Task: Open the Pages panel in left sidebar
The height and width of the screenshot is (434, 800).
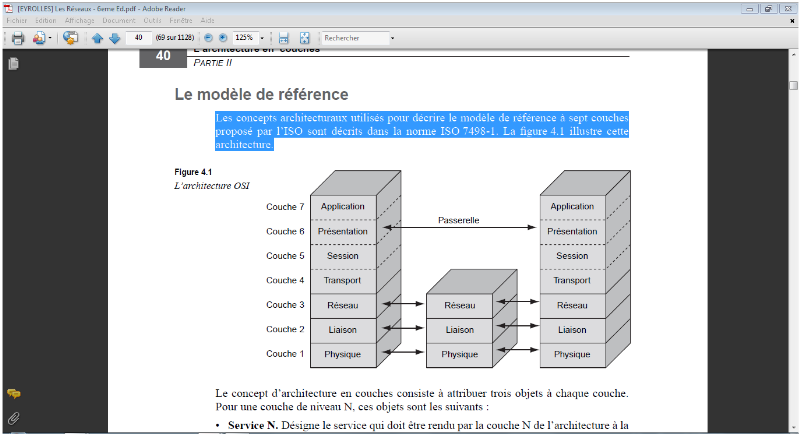Action: pos(14,64)
